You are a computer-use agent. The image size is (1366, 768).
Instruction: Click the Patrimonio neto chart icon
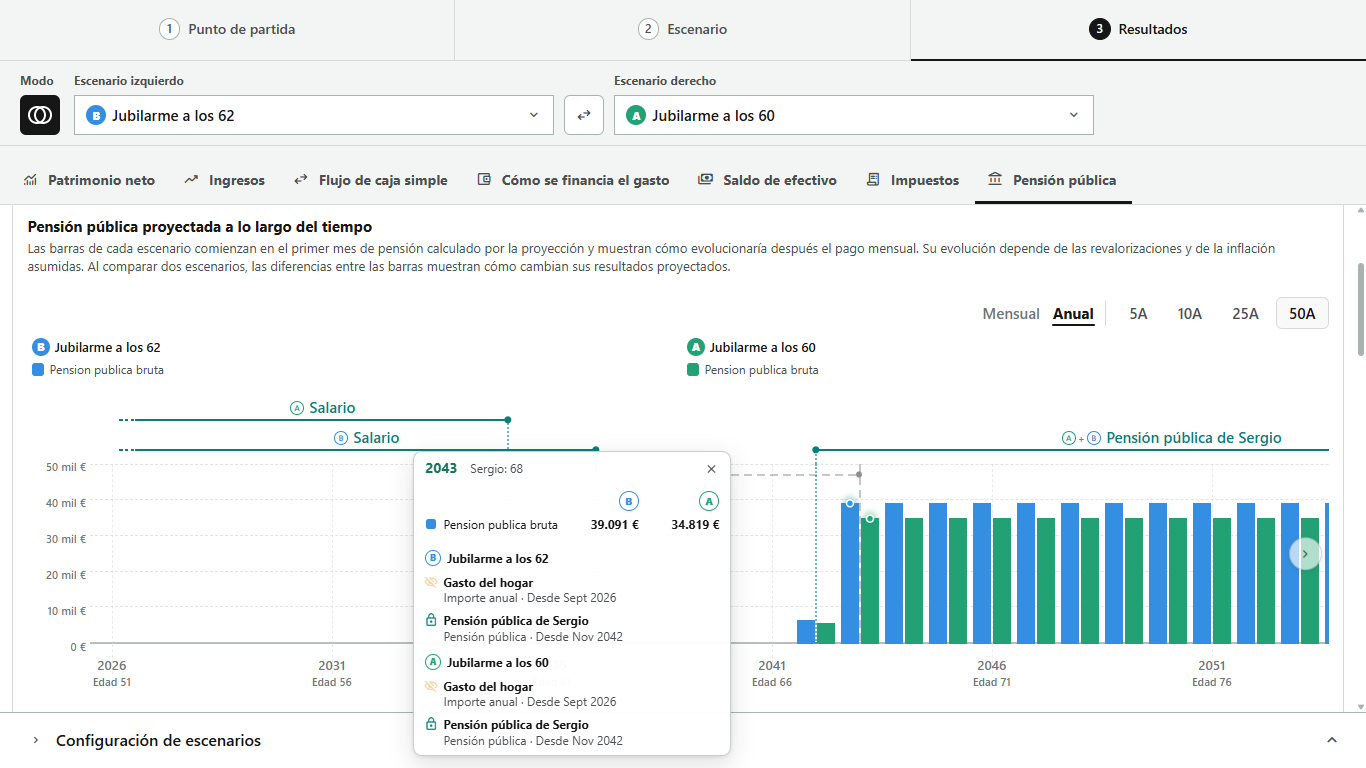[x=31, y=180]
